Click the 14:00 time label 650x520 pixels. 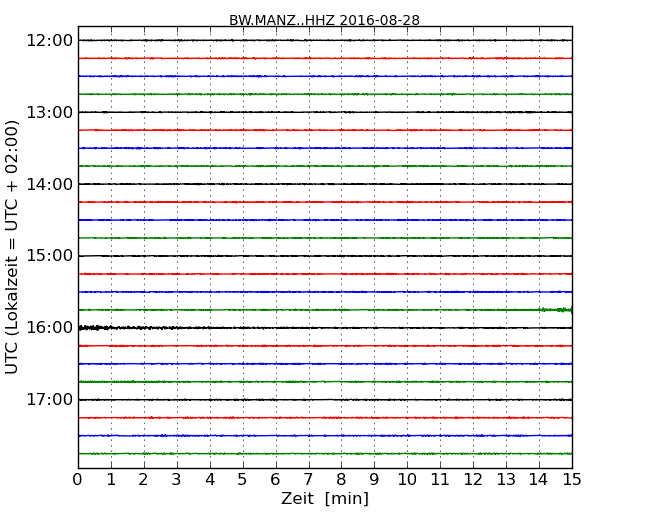click(x=49, y=184)
